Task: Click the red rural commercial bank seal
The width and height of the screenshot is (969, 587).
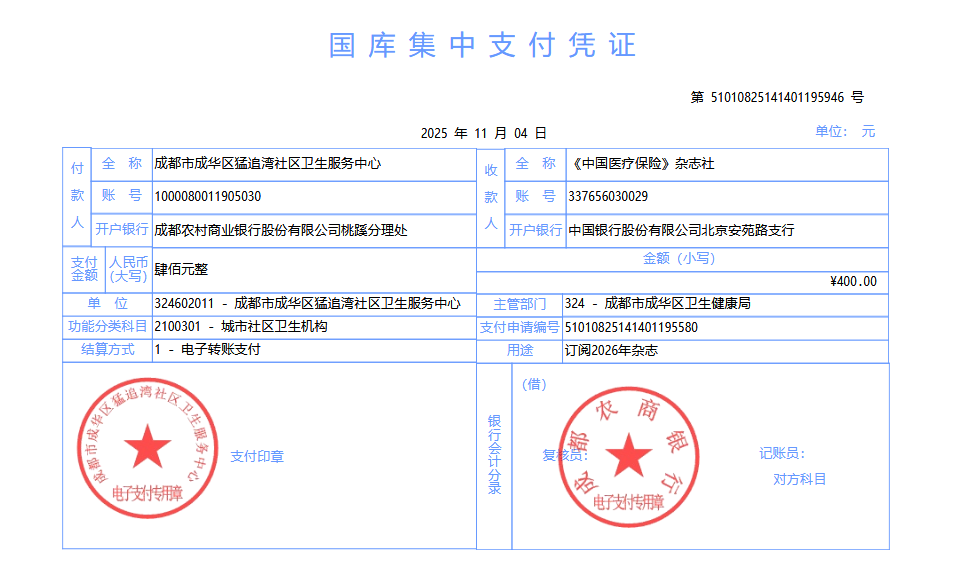Action: point(629,456)
